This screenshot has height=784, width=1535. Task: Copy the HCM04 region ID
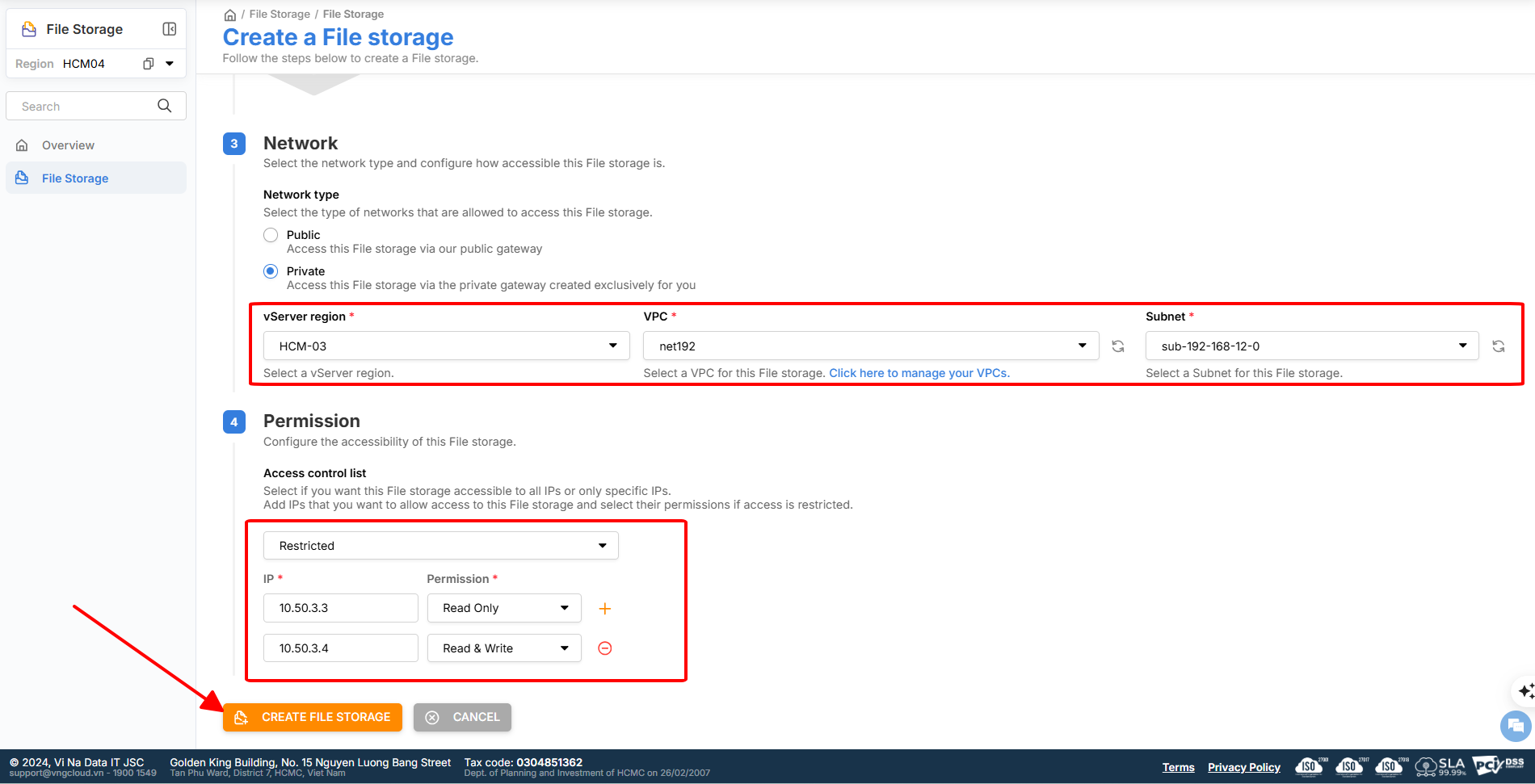tap(148, 64)
